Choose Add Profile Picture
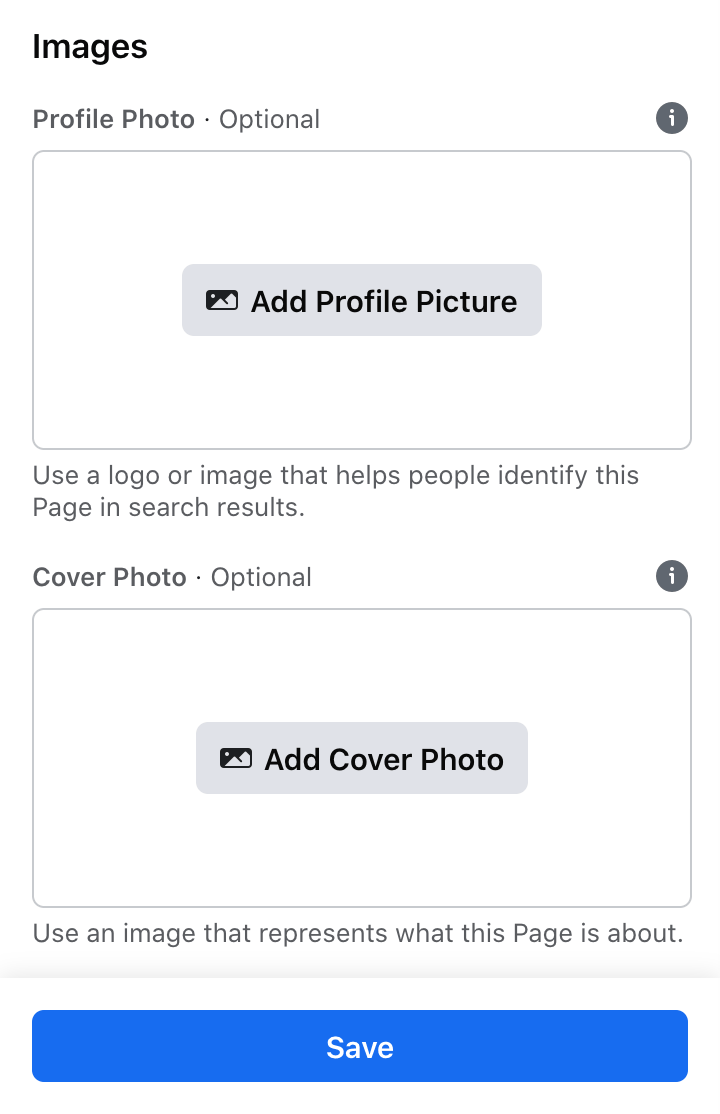 point(362,300)
